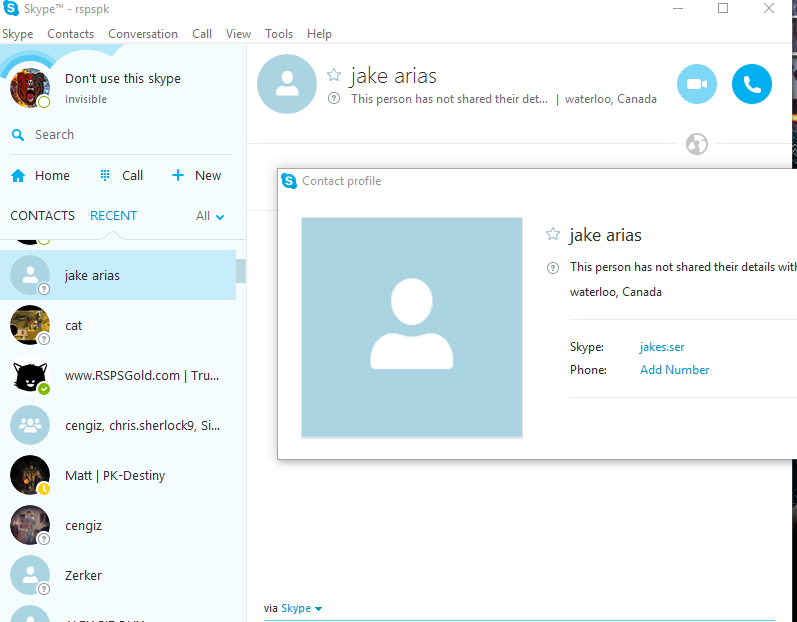Click the Home button label

[52, 176]
